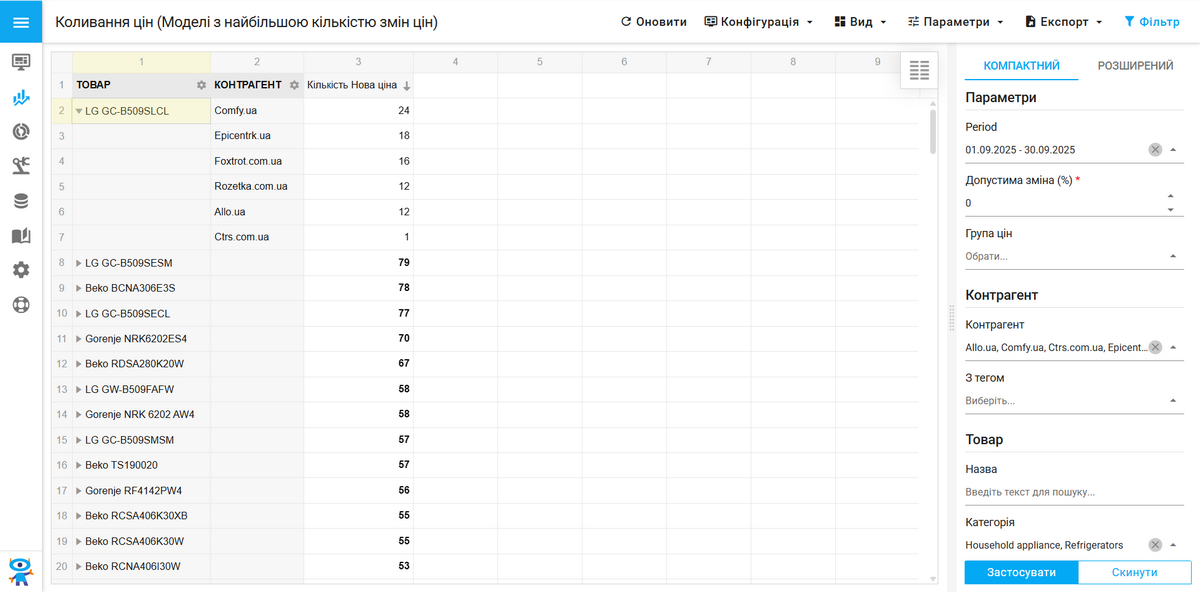
Task: Clear the selected Категорія values
Action: click(1155, 545)
